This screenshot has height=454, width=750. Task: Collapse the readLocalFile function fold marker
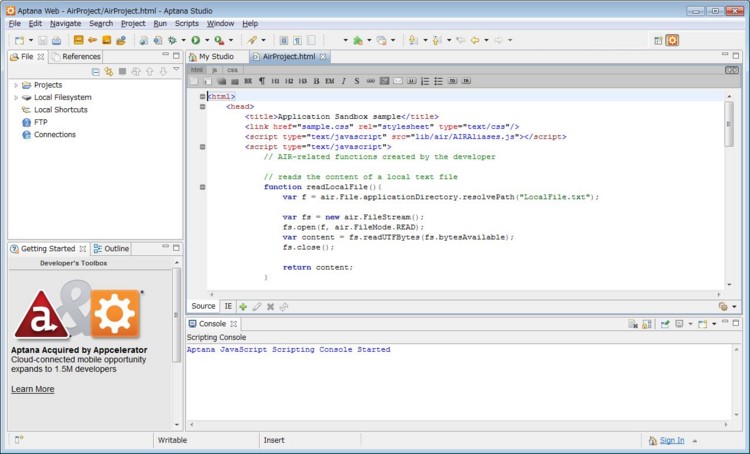tap(202, 187)
